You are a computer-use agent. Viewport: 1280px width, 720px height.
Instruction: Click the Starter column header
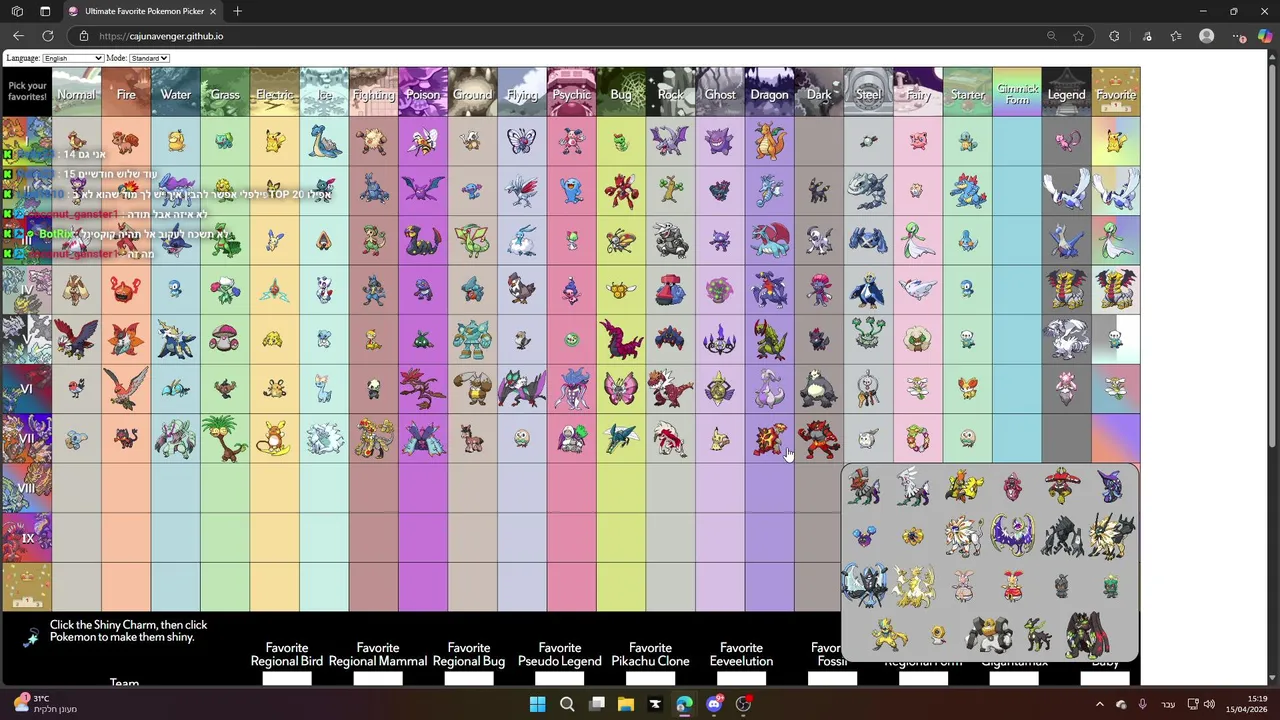pyautogui.click(x=967, y=92)
